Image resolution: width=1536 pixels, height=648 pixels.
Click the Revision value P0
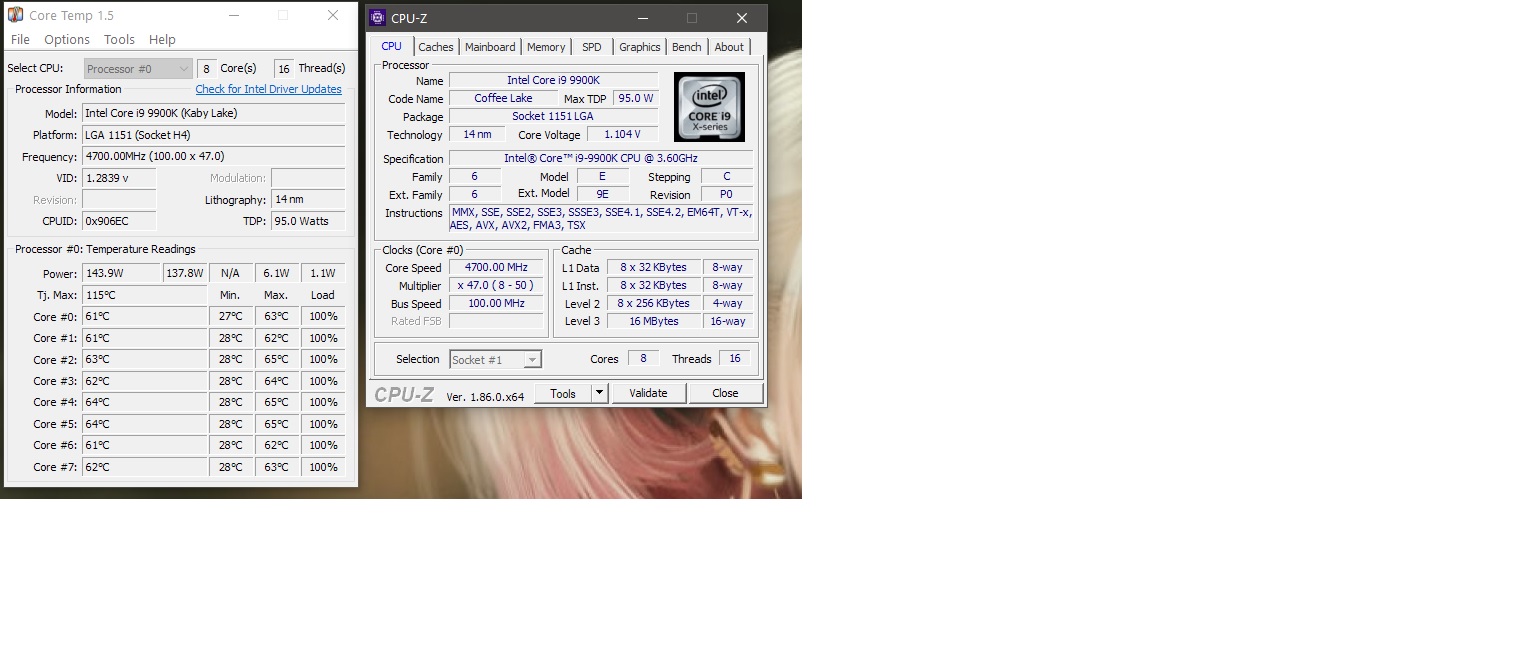726,194
